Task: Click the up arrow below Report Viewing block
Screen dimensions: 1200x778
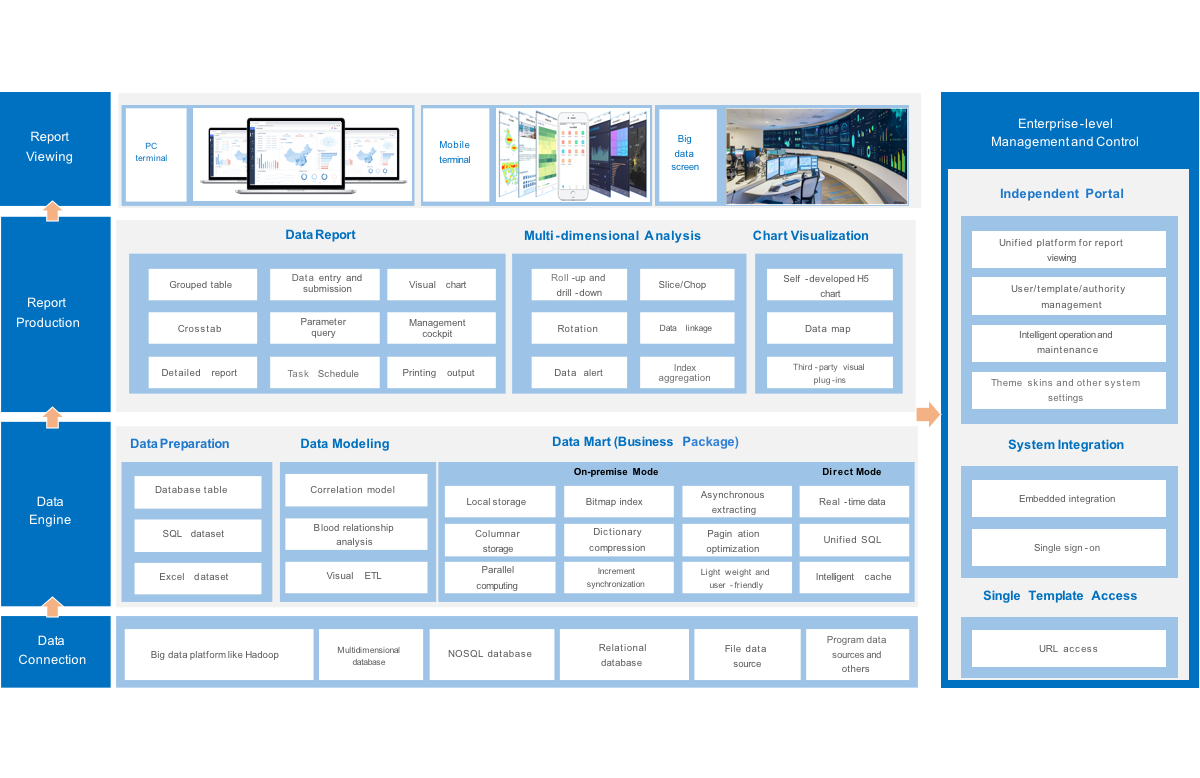Action: point(54,210)
